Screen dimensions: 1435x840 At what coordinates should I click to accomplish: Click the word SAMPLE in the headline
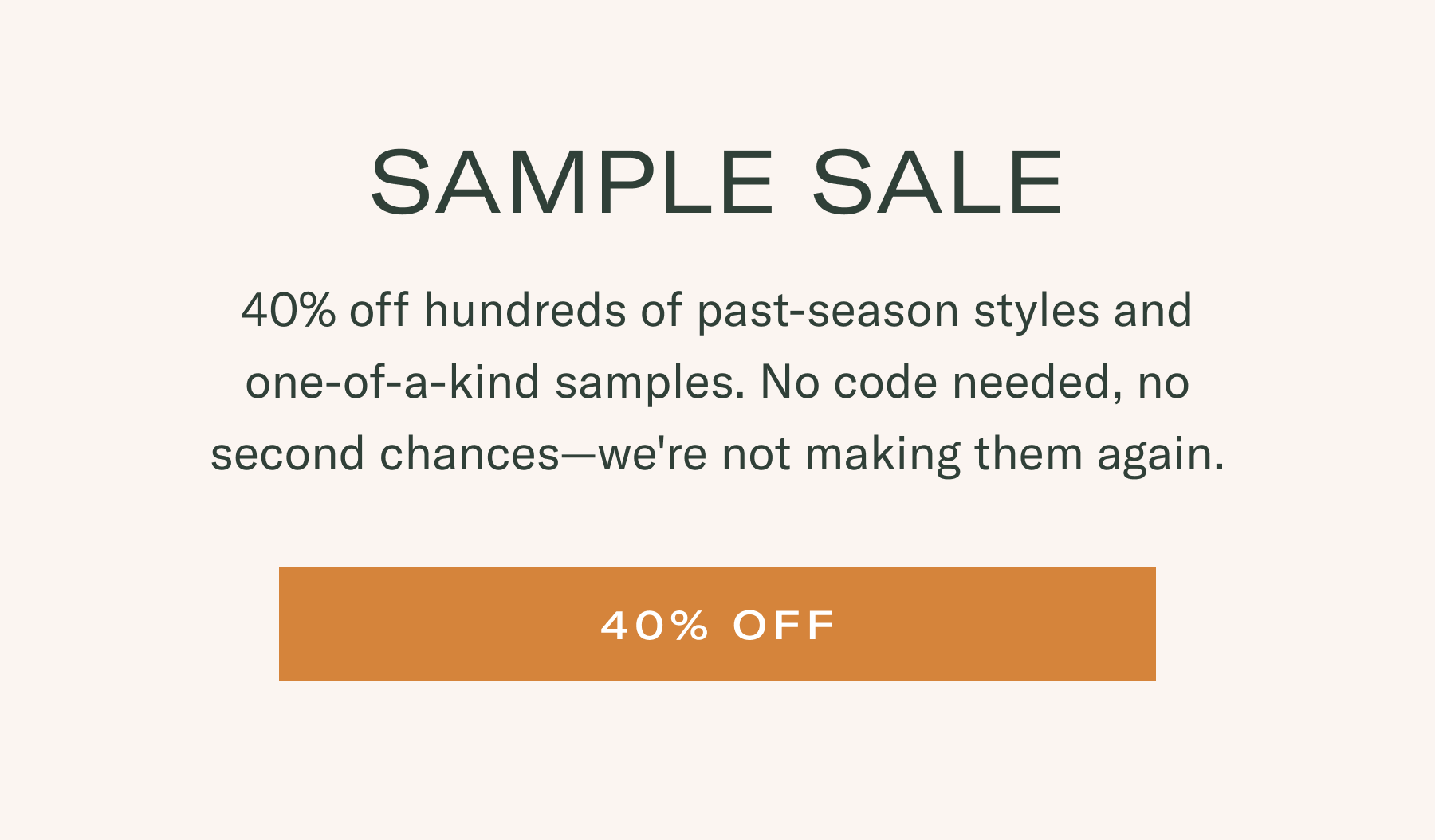click(x=572, y=183)
